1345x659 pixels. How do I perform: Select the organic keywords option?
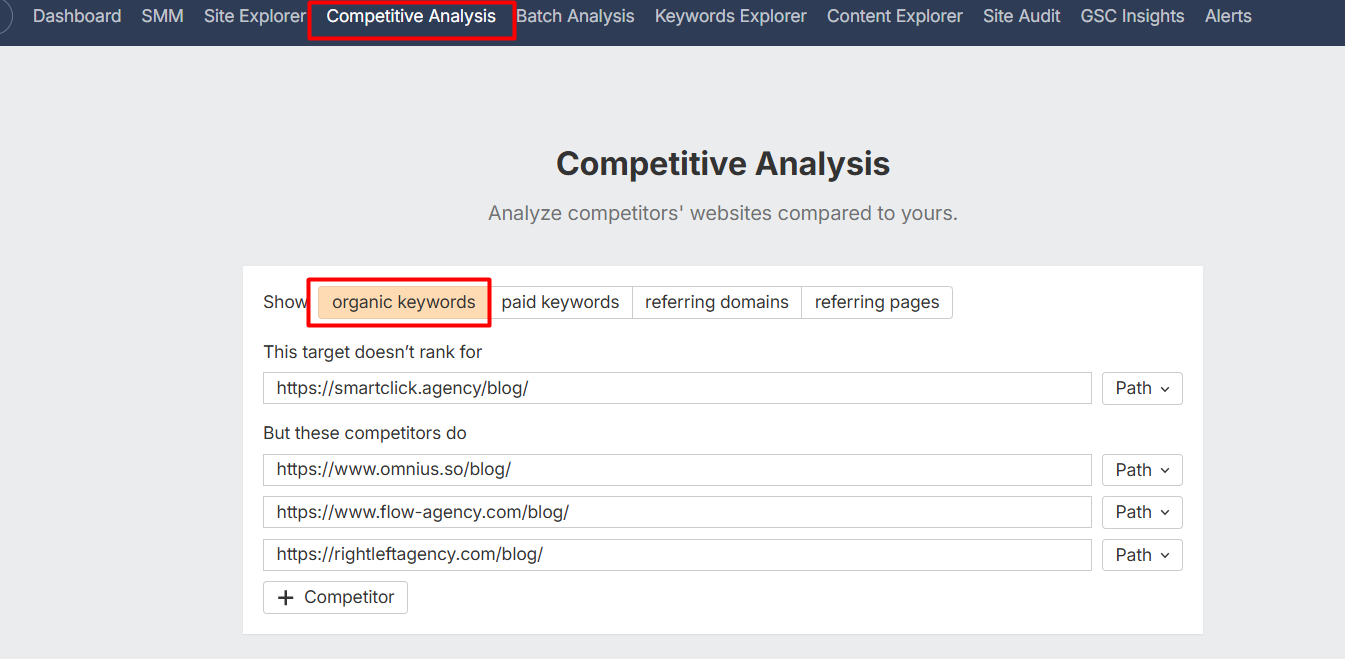[x=404, y=302]
